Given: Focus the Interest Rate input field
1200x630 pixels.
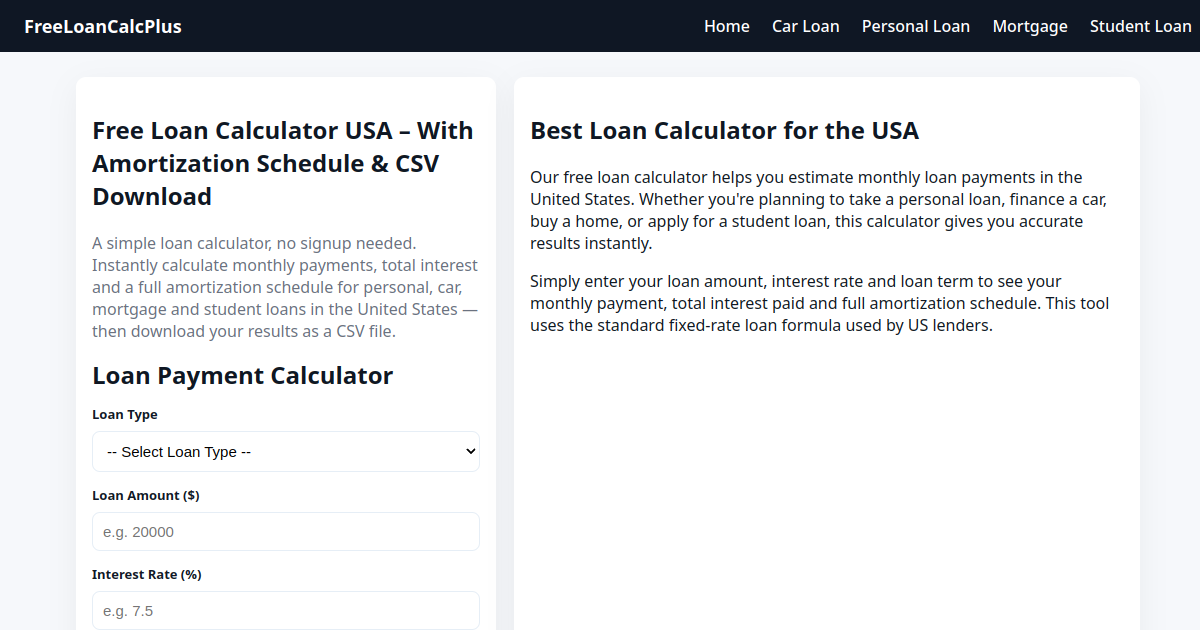Looking at the screenshot, I should pos(286,611).
